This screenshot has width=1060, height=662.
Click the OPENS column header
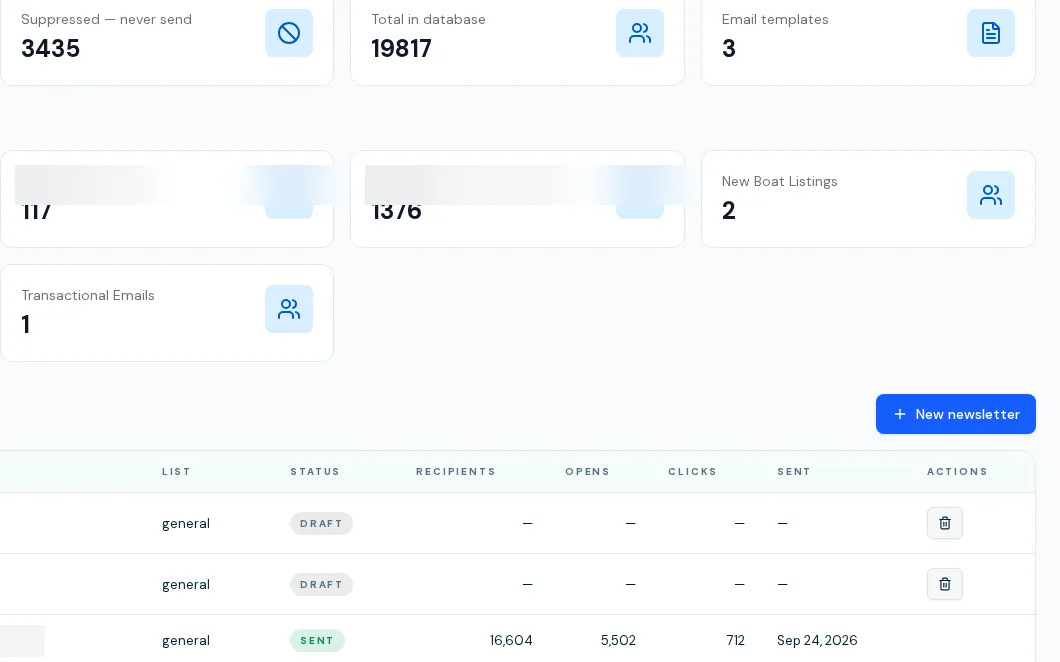tap(587, 471)
